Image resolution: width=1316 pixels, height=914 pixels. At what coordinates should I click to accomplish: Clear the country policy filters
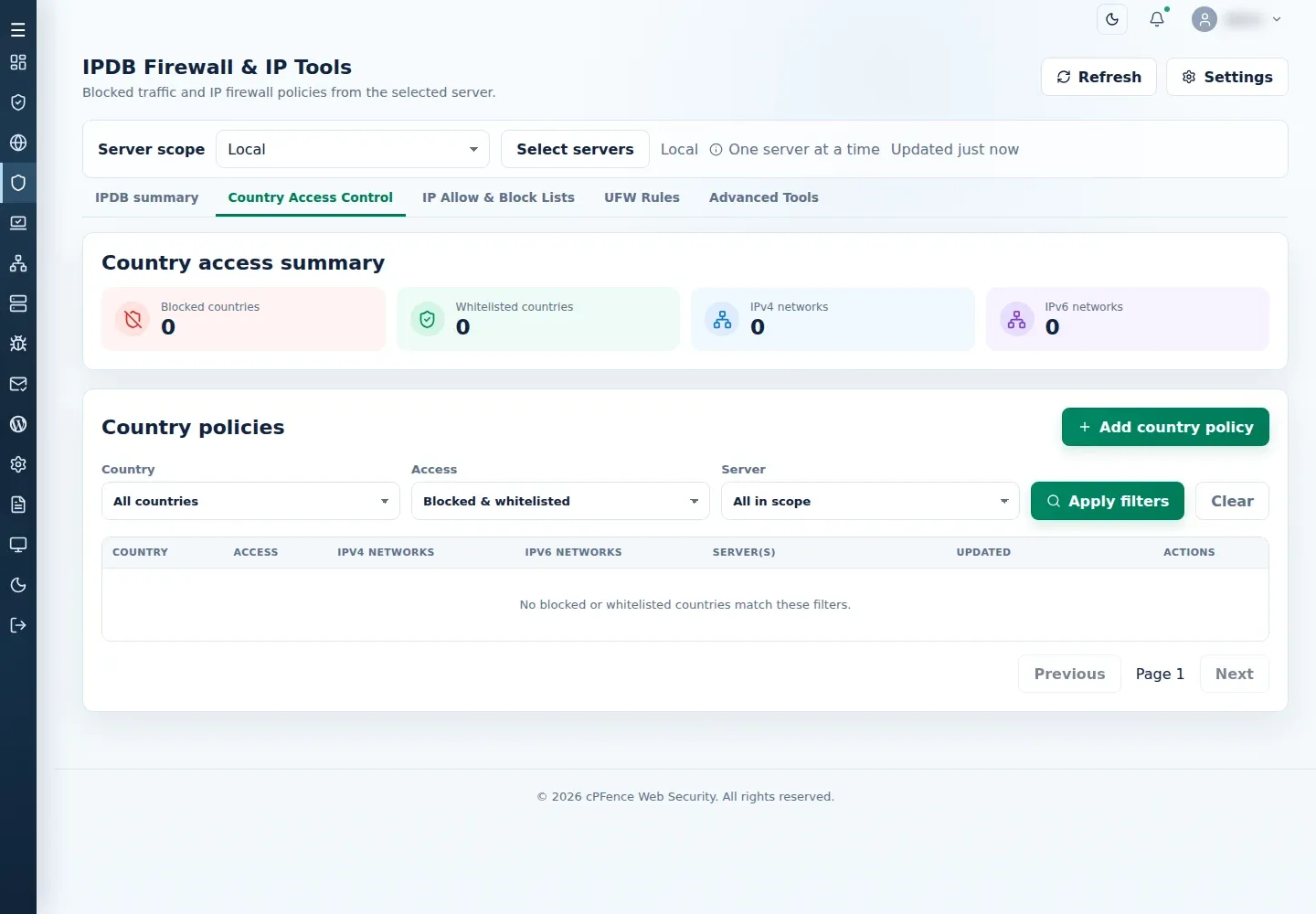1232,501
